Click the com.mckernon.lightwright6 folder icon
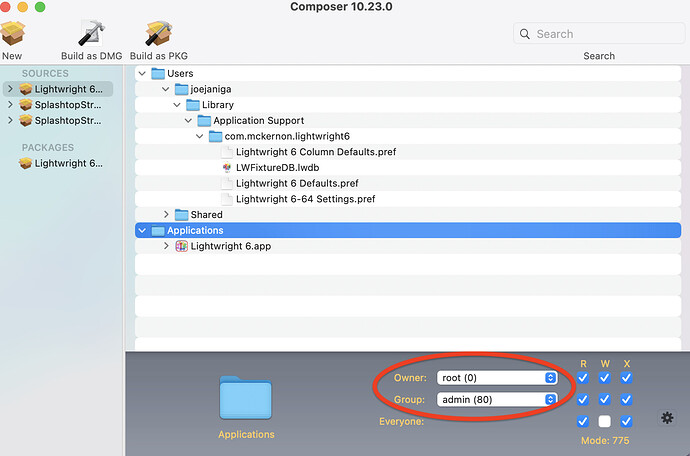This screenshot has height=456, width=690. [x=216, y=136]
